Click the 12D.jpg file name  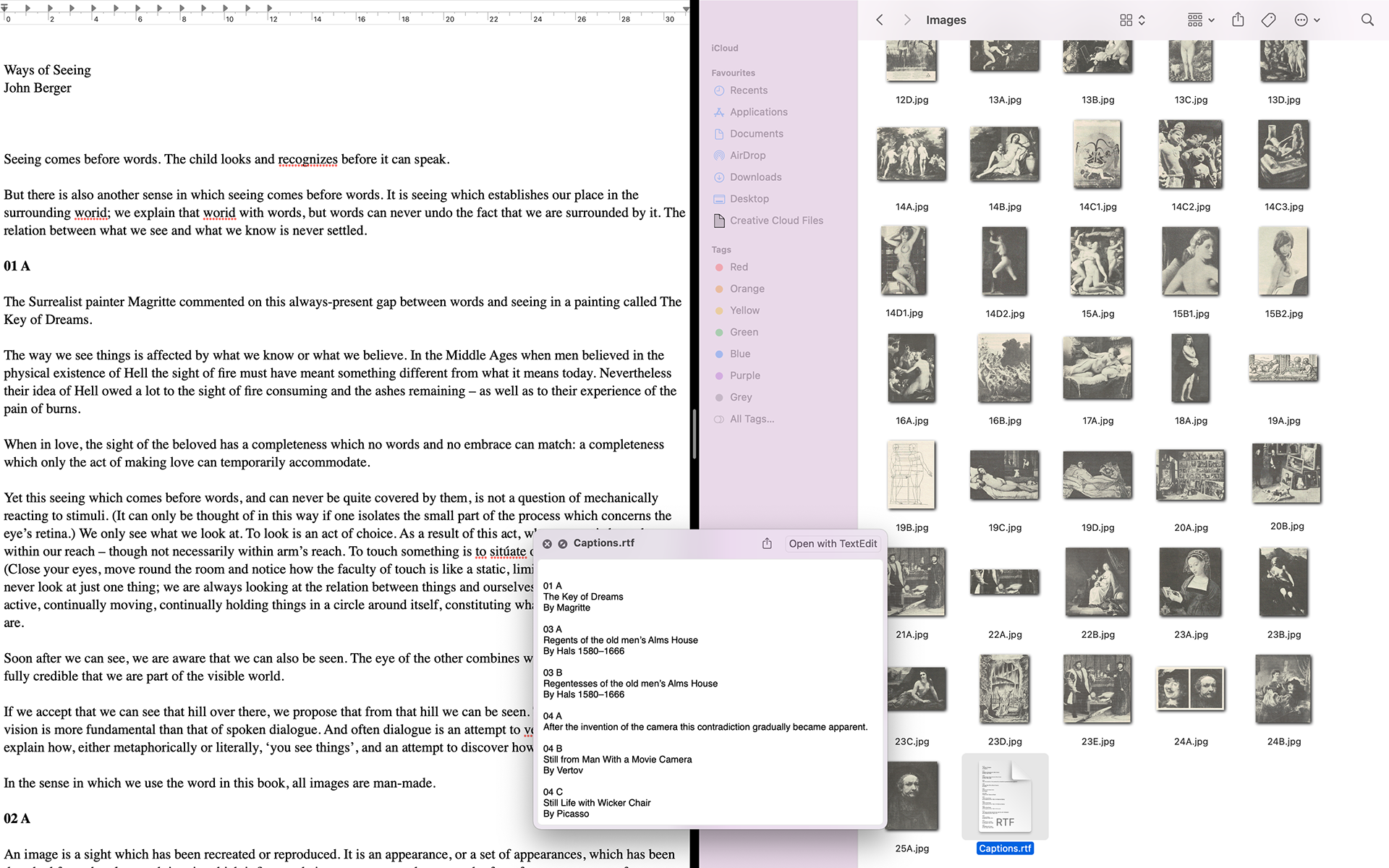[x=912, y=100]
